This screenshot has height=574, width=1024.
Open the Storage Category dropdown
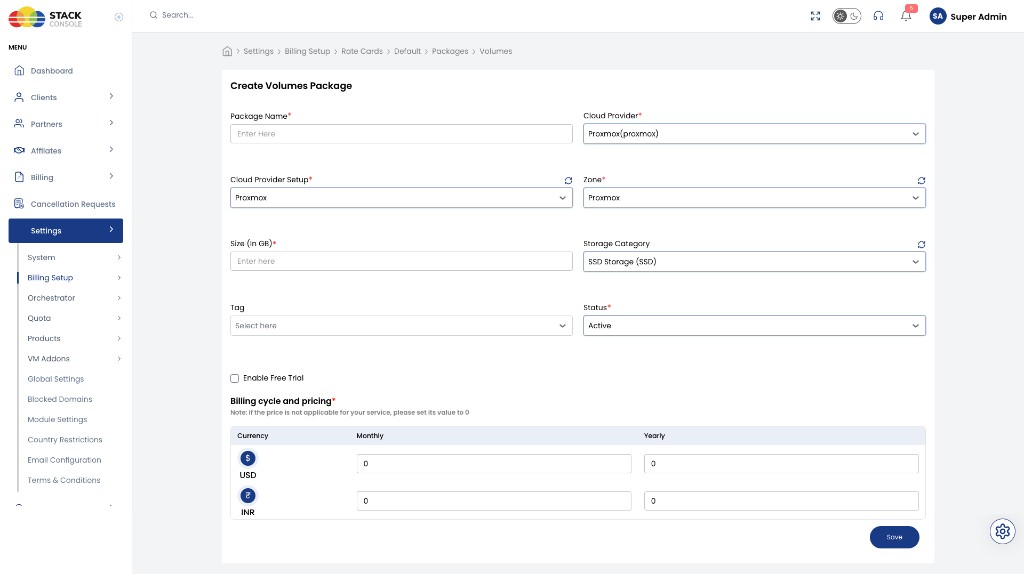(x=754, y=262)
